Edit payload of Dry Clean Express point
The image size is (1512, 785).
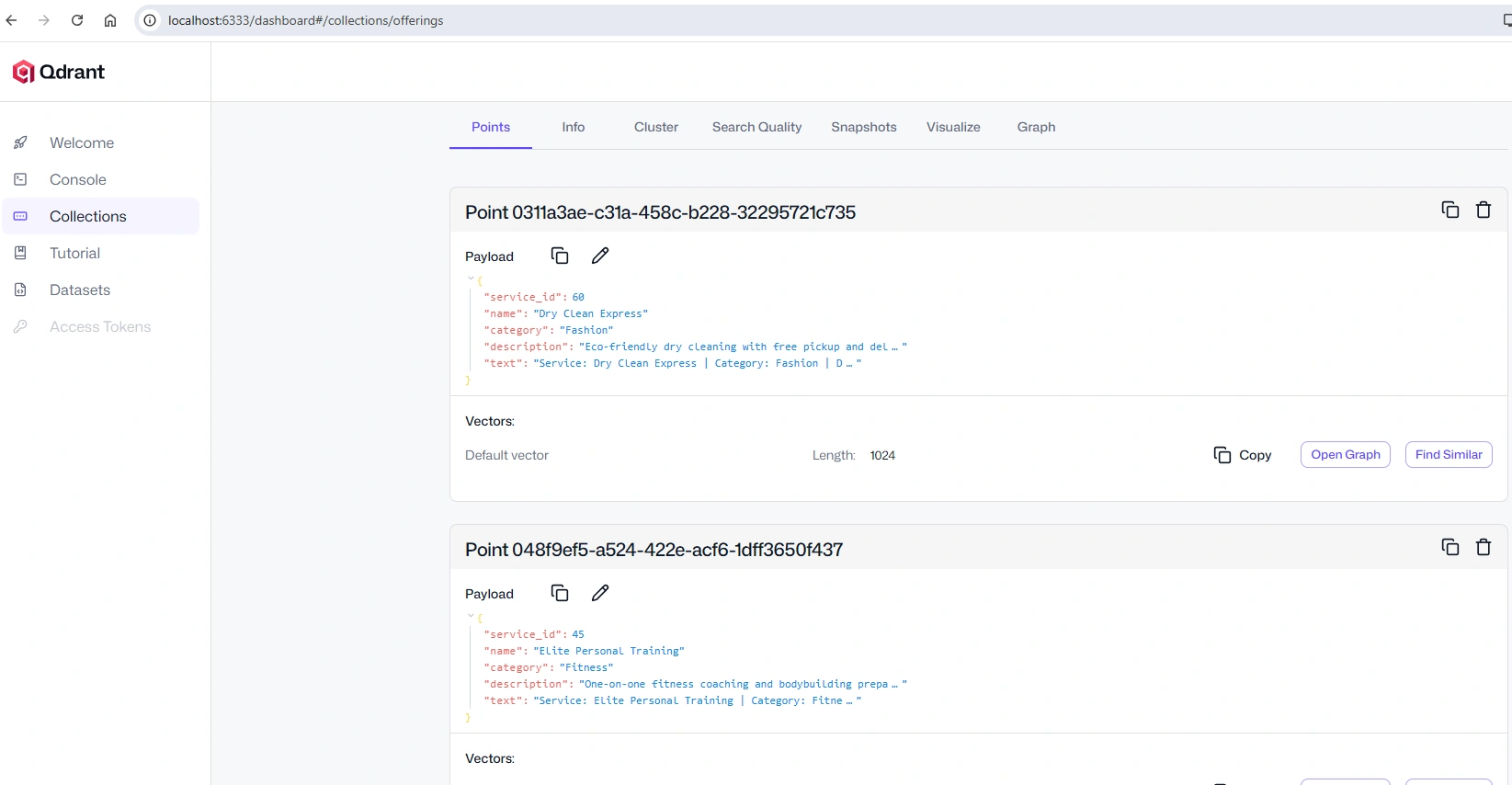click(600, 256)
